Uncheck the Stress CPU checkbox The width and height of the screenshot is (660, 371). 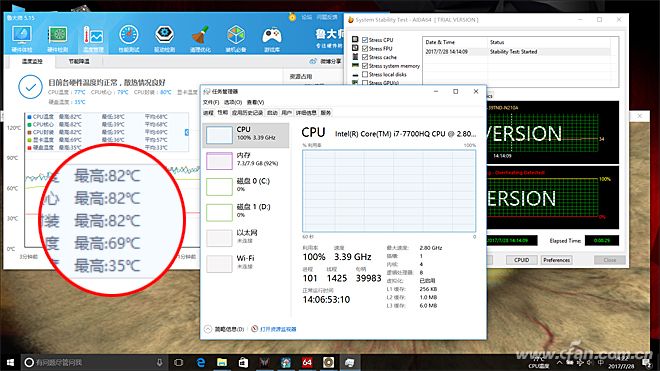[x=365, y=40]
